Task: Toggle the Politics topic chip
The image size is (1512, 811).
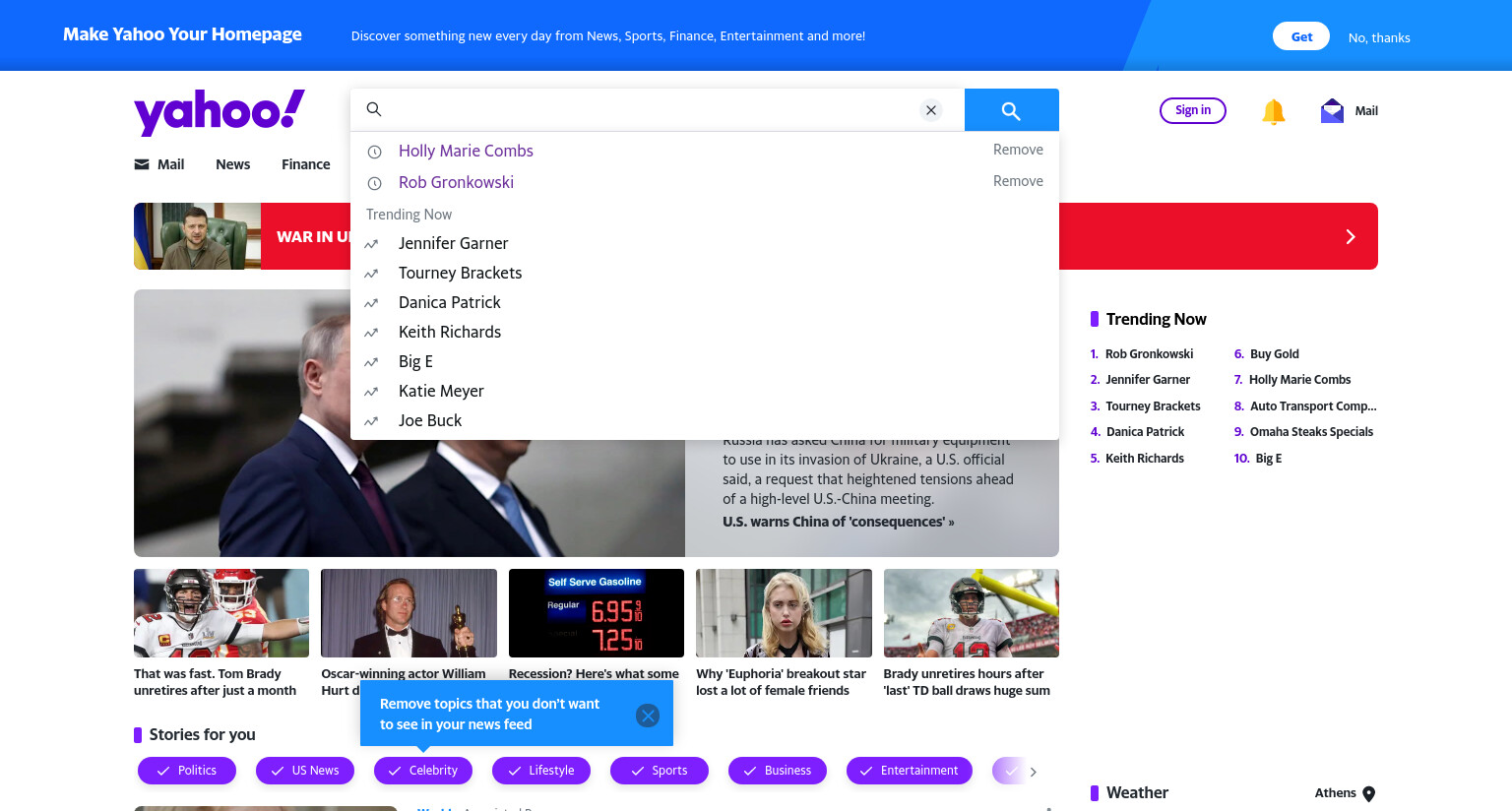Action: pyautogui.click(x=187, y=771)
